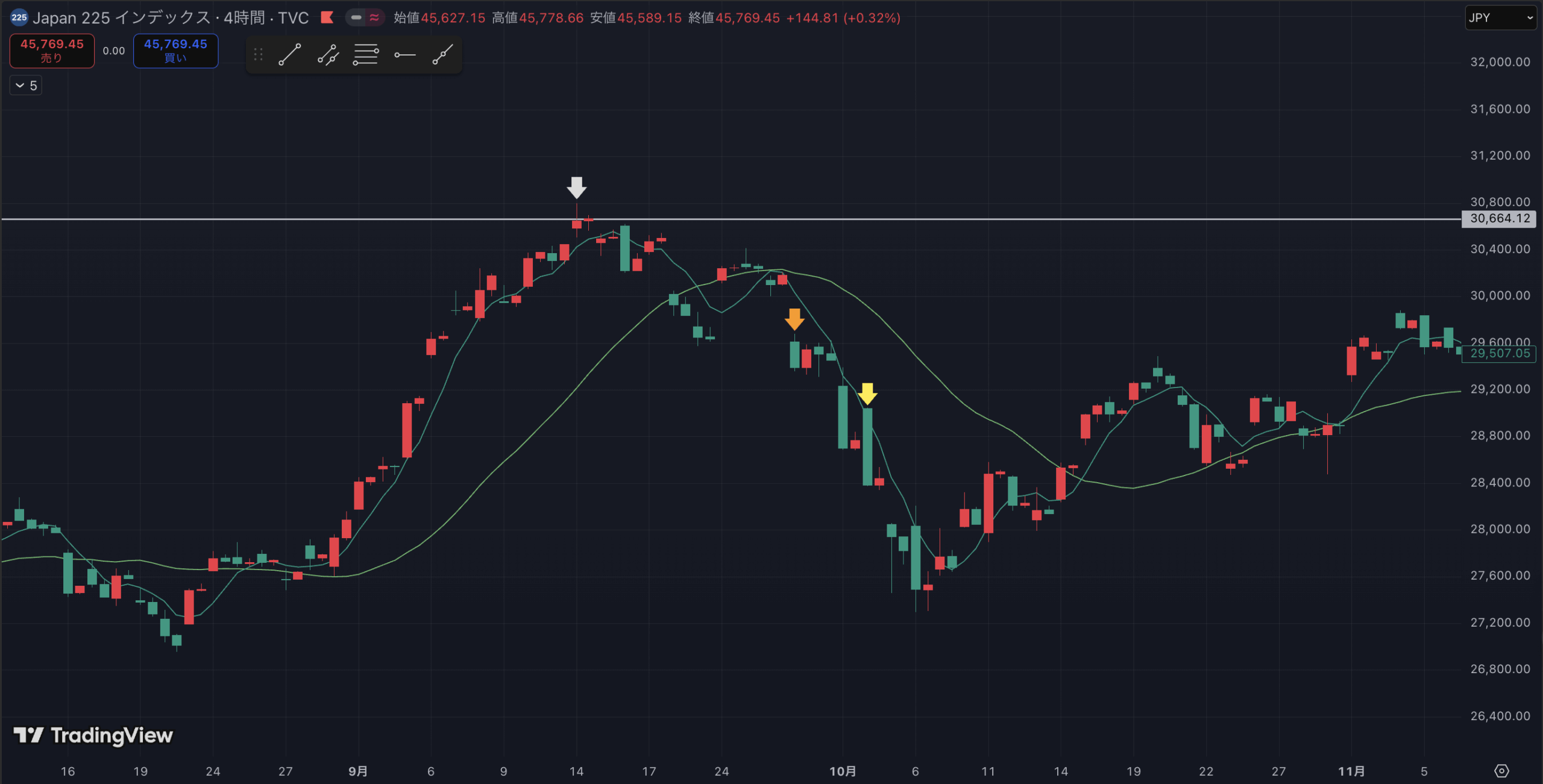Viewport: 1543px width, 784px height.
Task: Select the orange down arrow marker
Action: (x=794, y=319)
